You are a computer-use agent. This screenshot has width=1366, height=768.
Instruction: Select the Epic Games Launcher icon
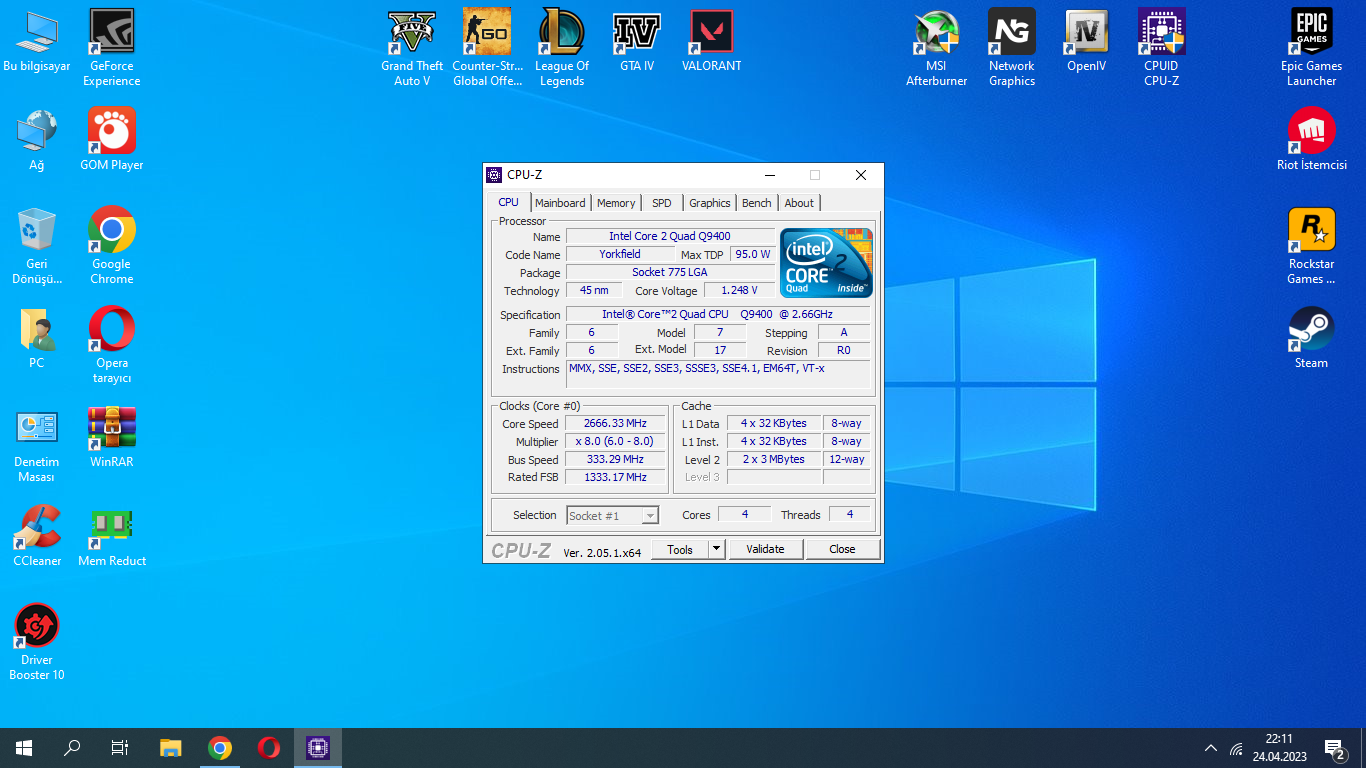1312,48
